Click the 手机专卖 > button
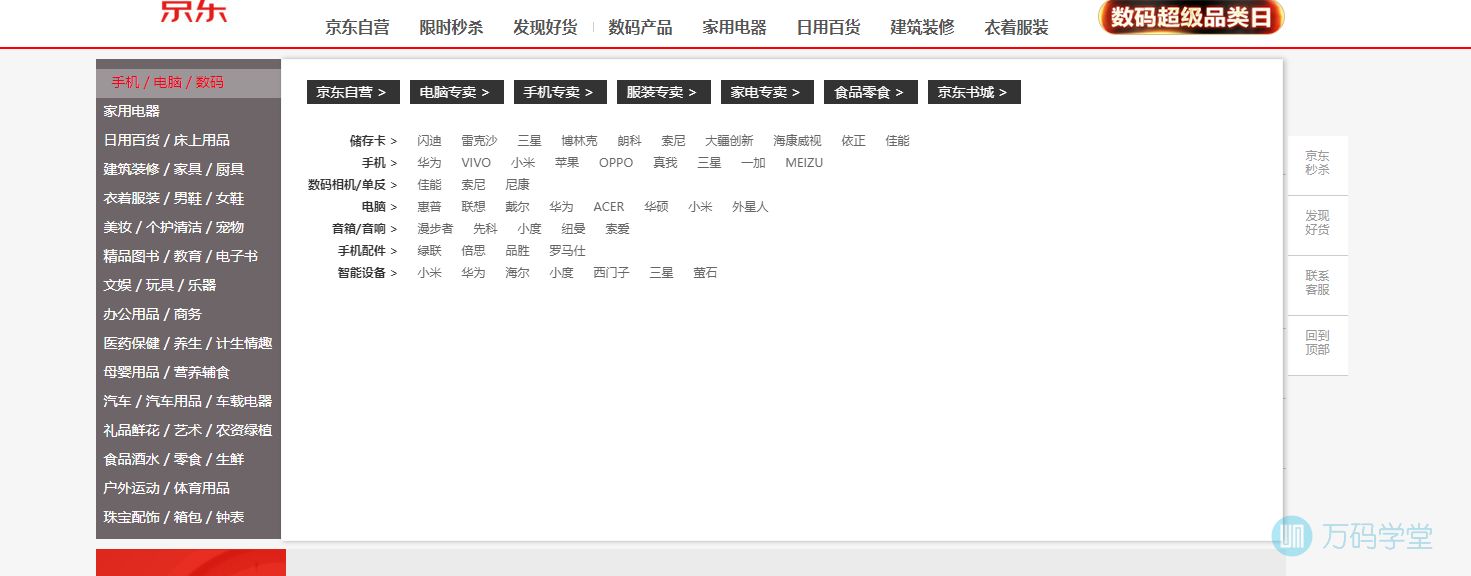The height and width of the screenshot is (576, 1471). [560, 92]
